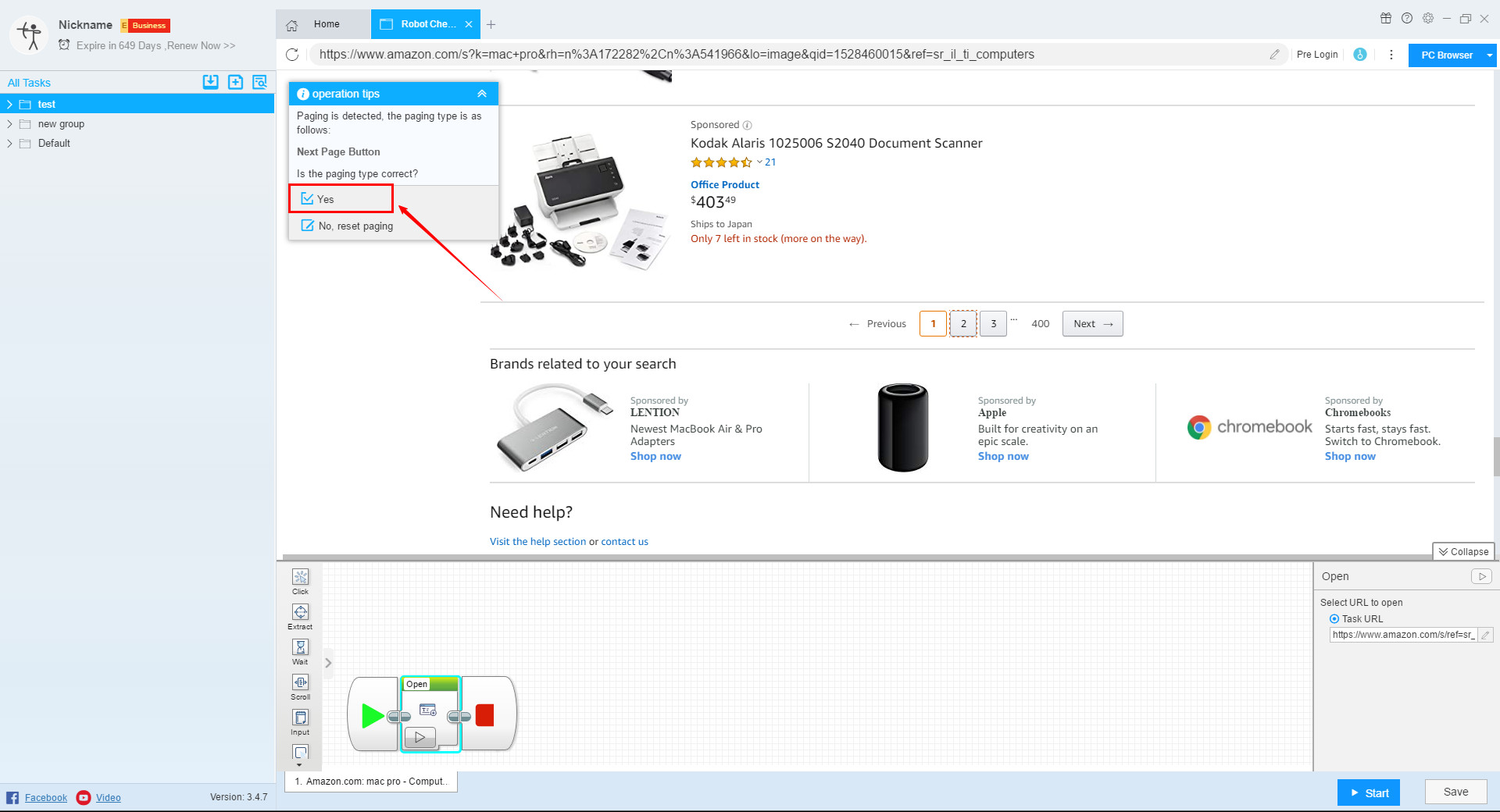The width and height of the screenshot is (1500, 812).
Task: Click the new task plus icon
Action: pyautogui.click(x=235, y=82)
